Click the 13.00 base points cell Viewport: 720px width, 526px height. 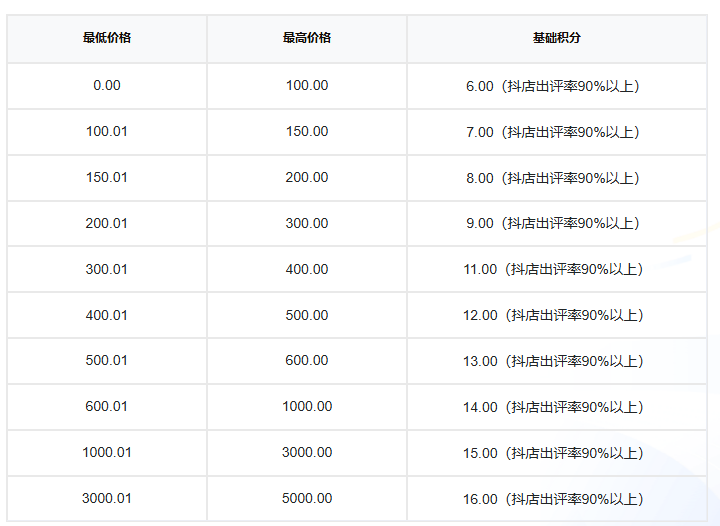click(x=557, y=361)
